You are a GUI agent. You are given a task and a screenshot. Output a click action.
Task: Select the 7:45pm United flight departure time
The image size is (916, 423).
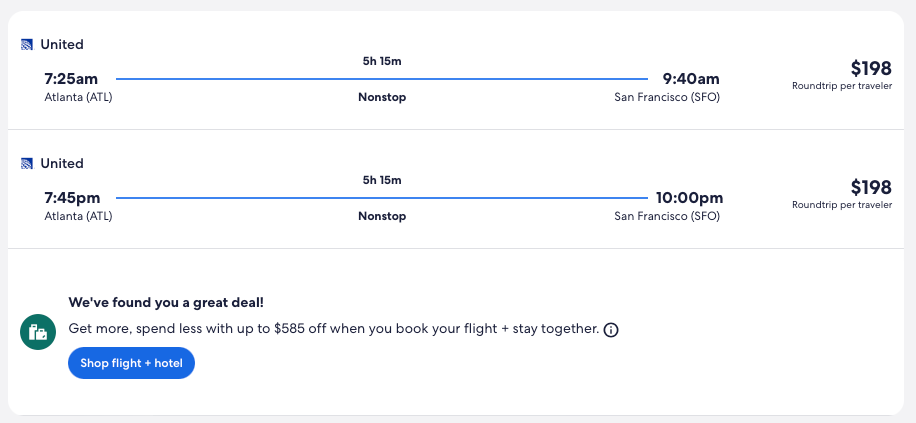point(72,198)
